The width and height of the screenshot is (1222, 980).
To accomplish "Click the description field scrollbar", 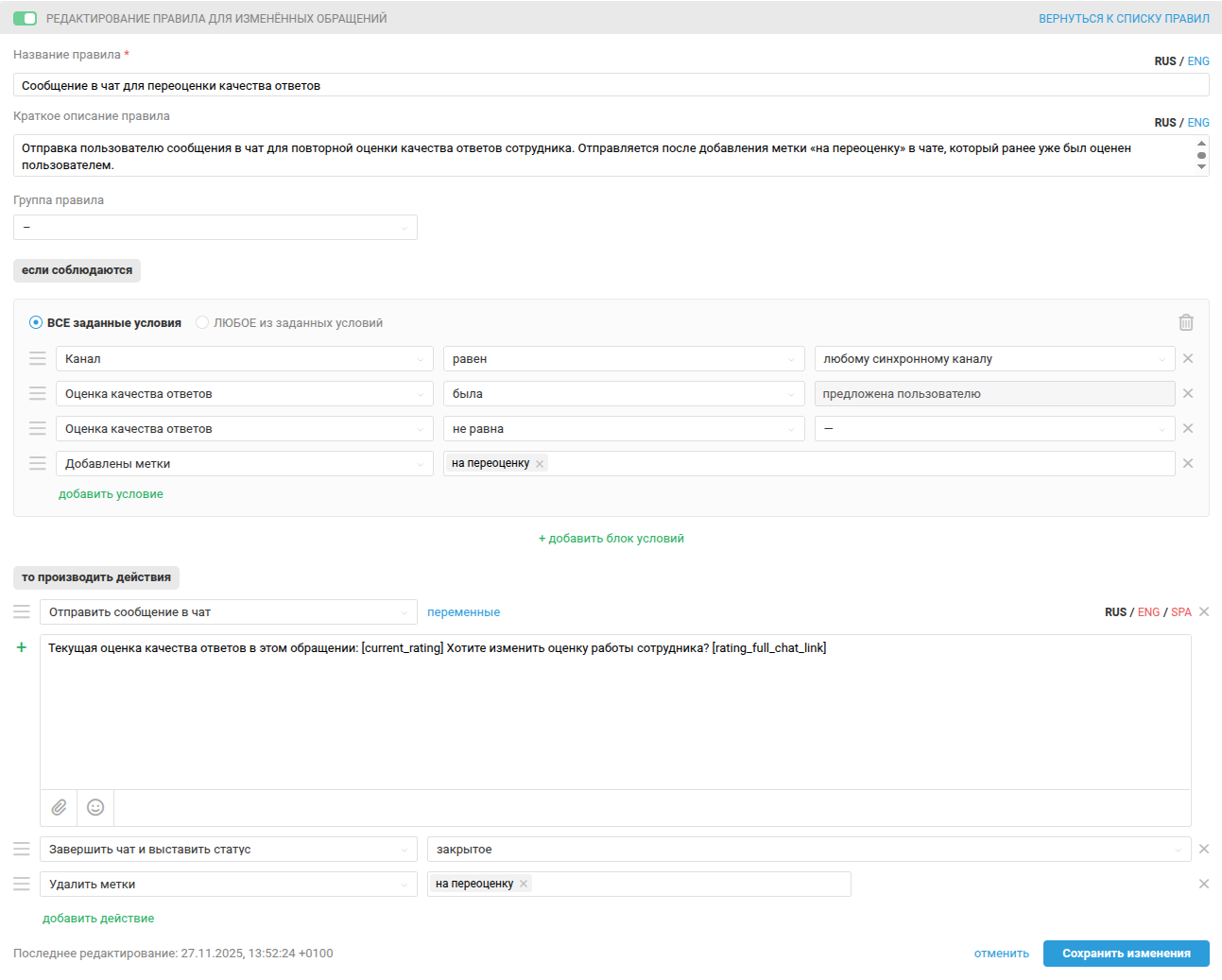I will [1201, 155].
